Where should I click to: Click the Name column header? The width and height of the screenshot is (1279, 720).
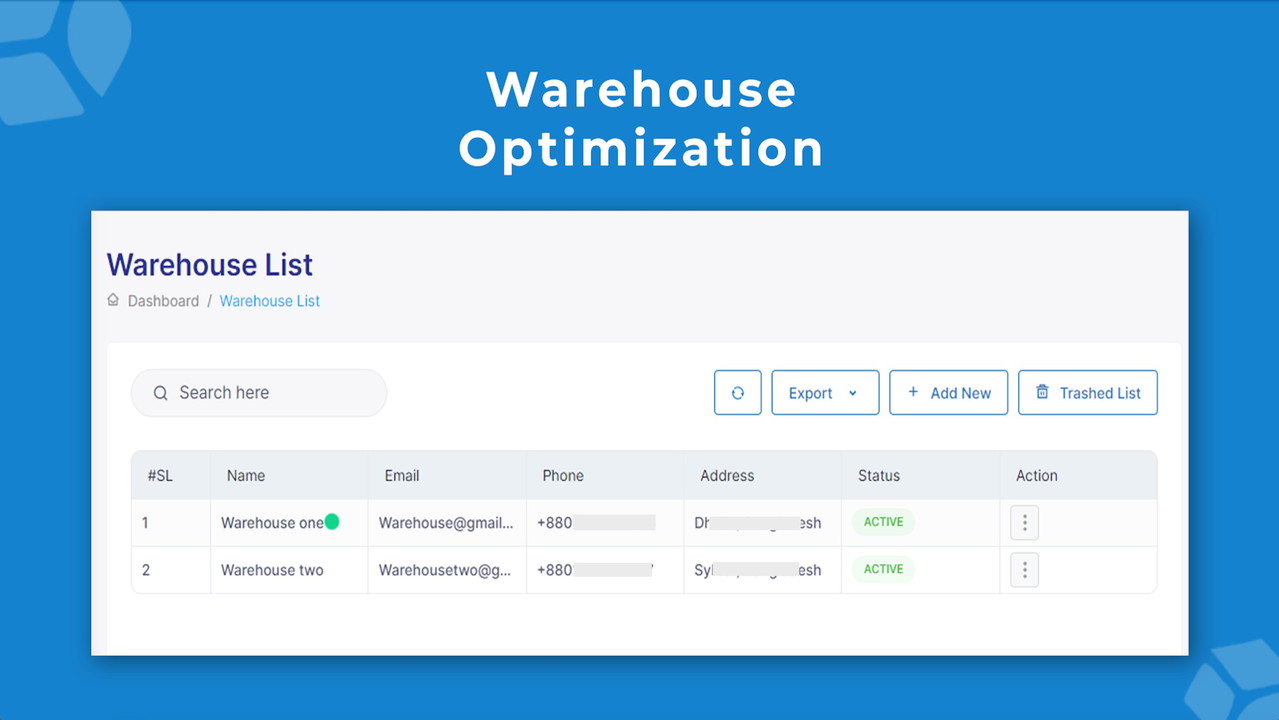[x=246, y=476]
